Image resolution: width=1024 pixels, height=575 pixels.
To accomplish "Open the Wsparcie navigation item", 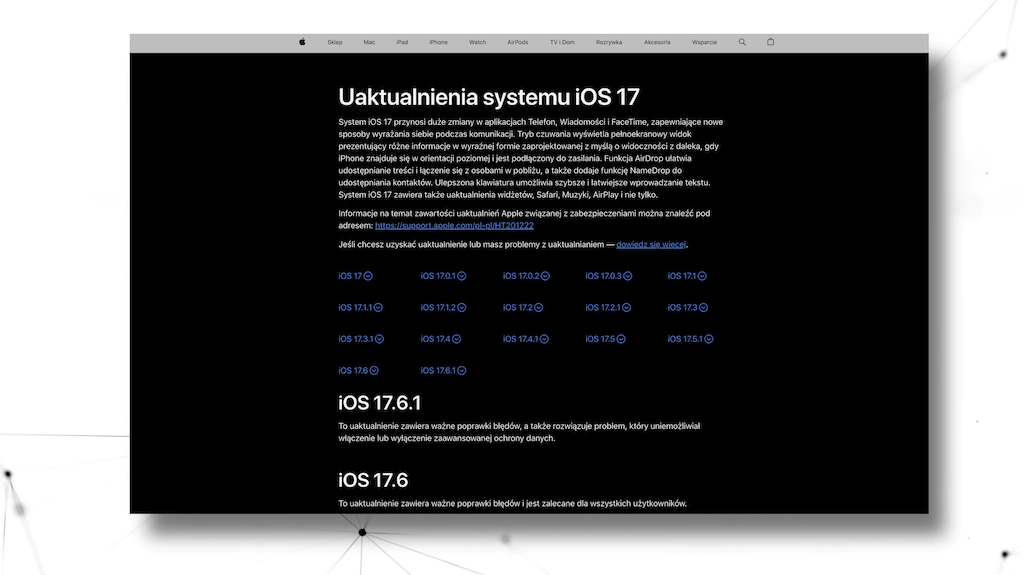I will 704,42.
